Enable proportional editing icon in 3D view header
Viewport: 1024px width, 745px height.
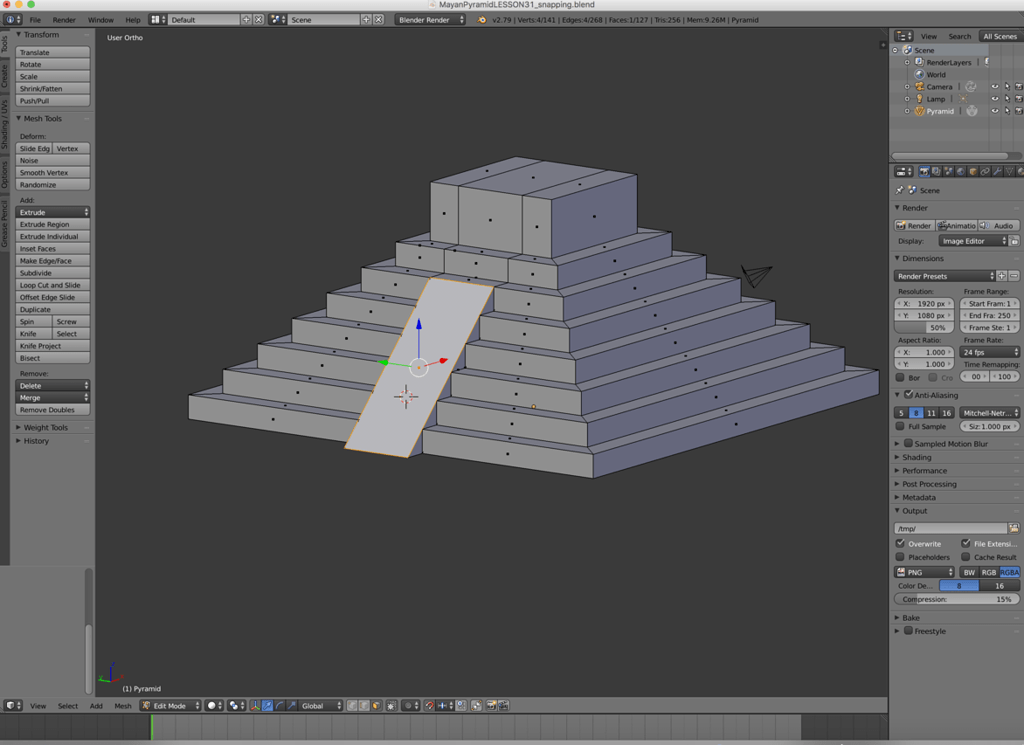coord(408,705)
